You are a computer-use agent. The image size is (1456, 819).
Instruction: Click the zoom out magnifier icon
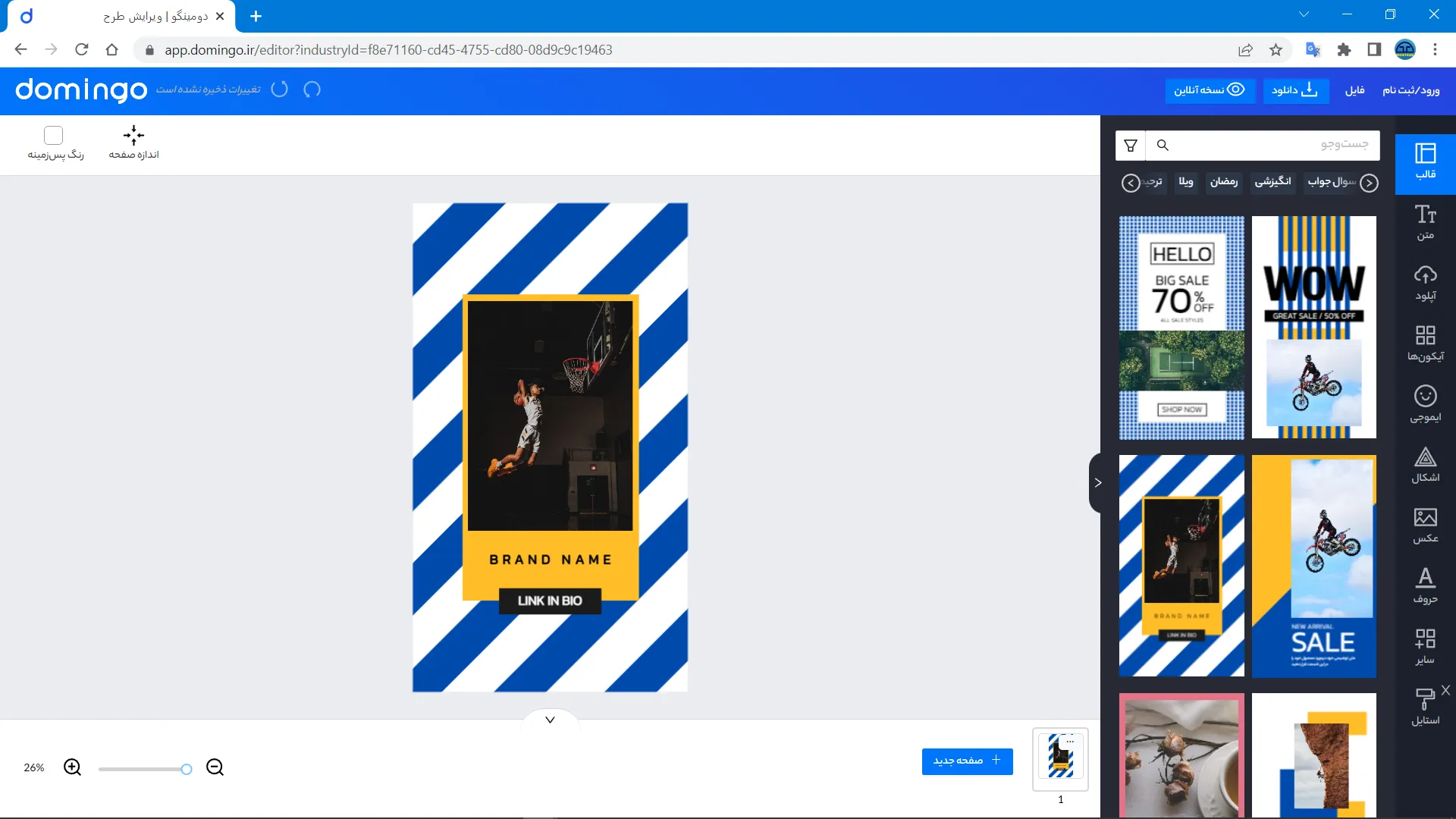[215, 767]
